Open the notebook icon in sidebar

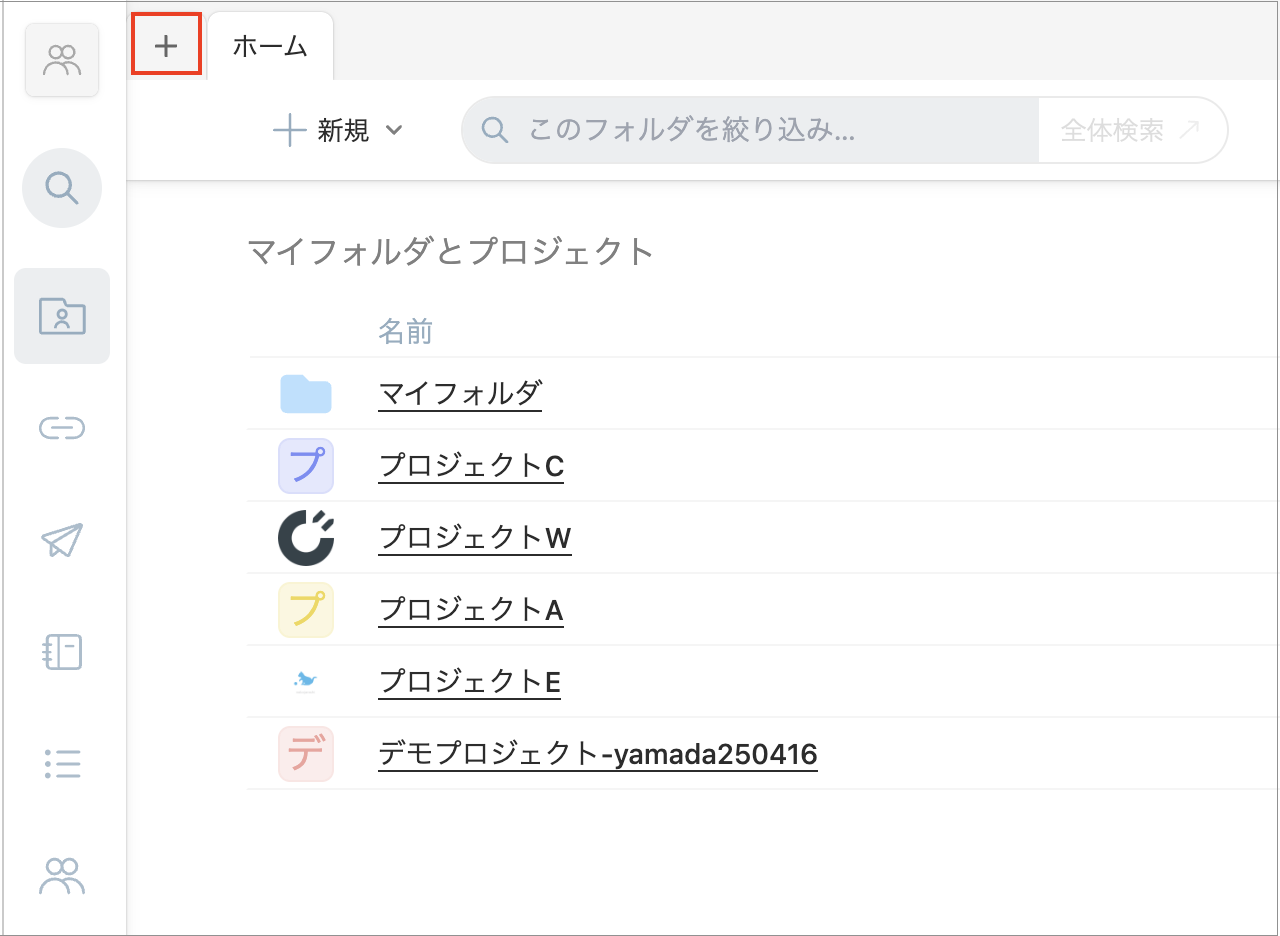point(62,652)
